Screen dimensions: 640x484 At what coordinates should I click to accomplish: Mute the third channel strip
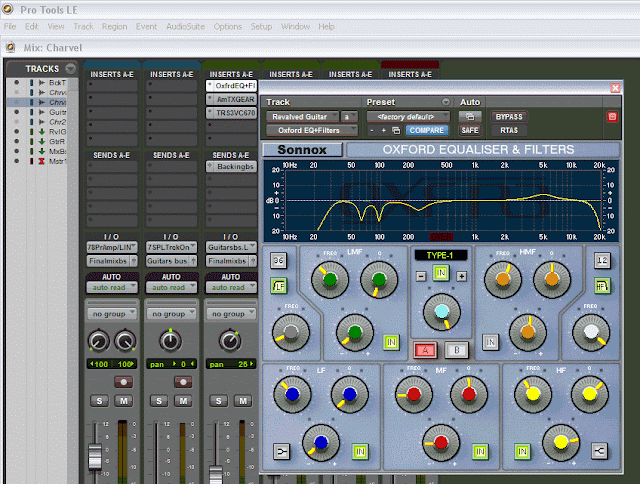tap(242, 401)
